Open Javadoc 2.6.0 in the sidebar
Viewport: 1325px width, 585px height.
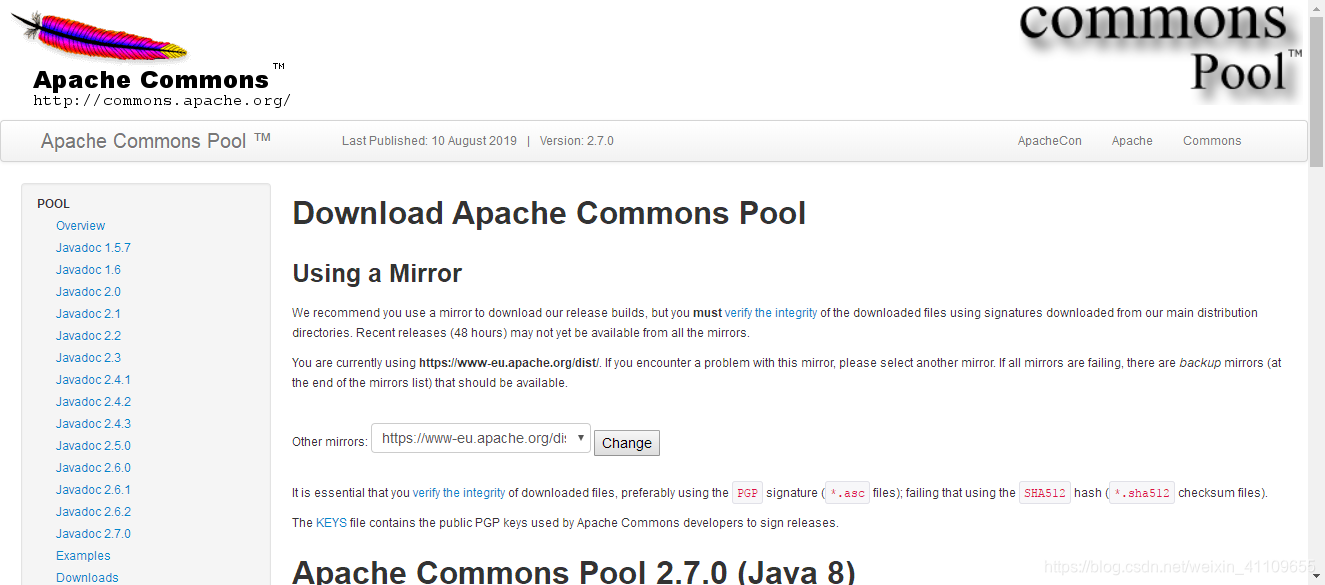pyautogui.click(x=93, y=468)
